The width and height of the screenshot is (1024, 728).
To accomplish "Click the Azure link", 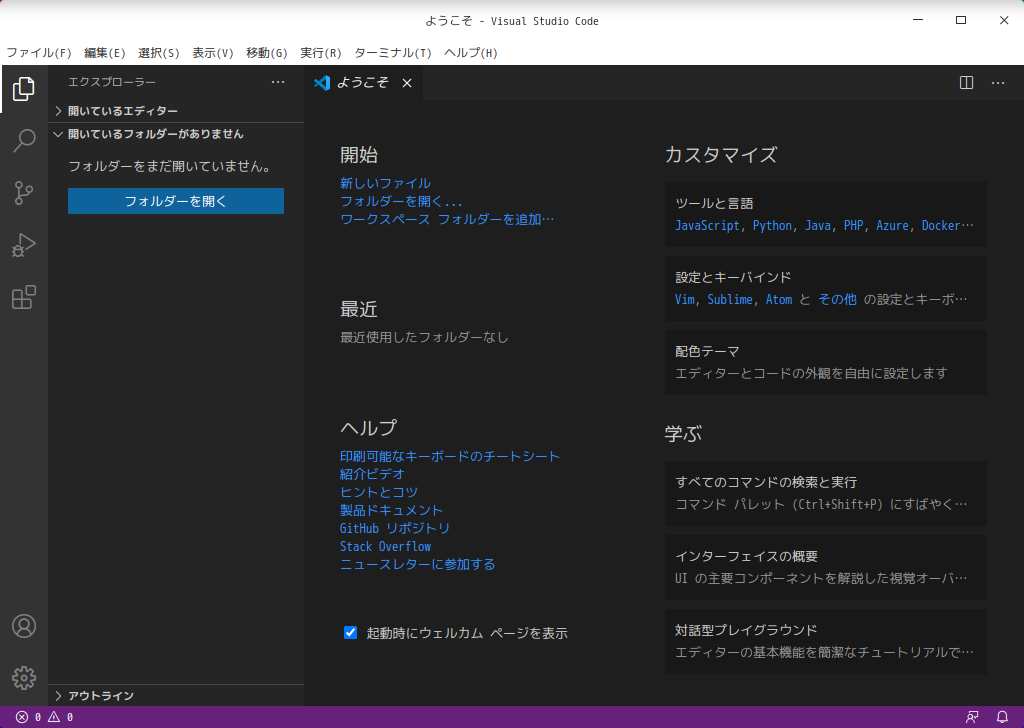I will click(x=892, y=226).
